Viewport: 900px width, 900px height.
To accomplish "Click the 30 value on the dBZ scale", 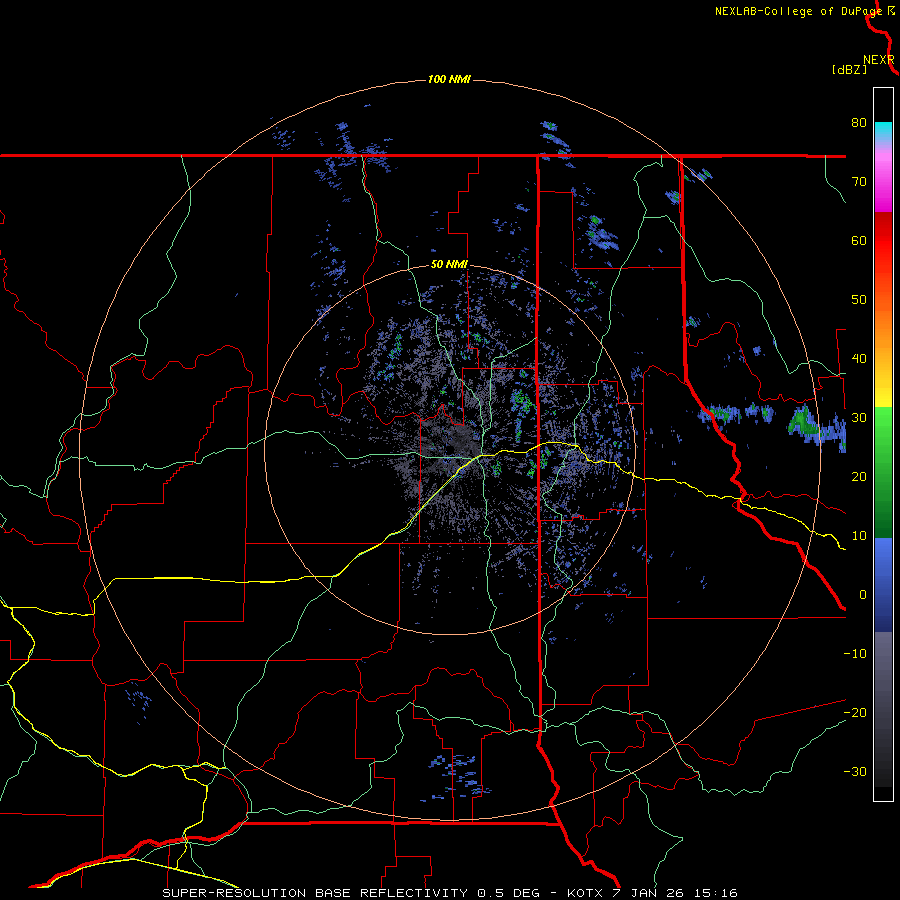I will pyautogui.click(x=859, y=417).
